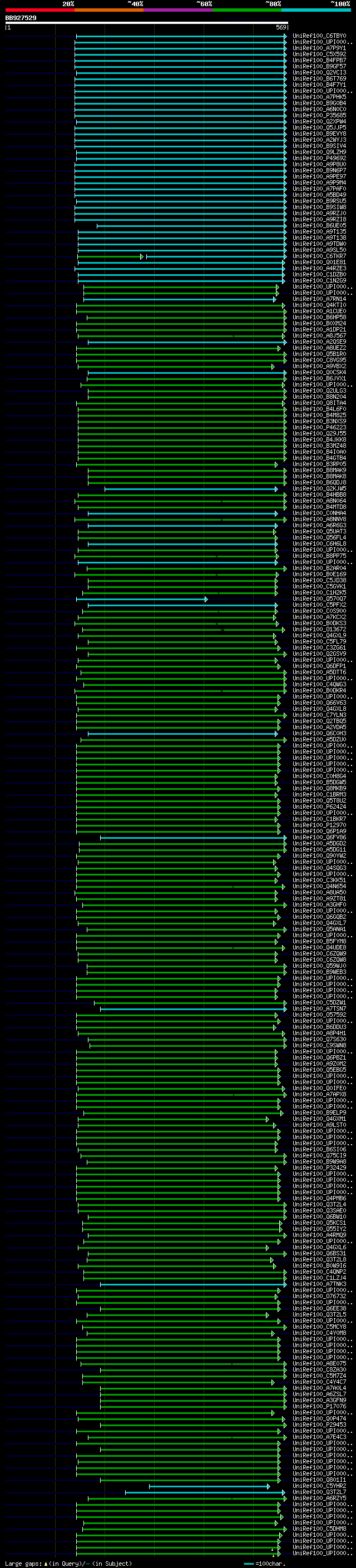Click label UniRef100_A9VBX2
The image size is (356, 1568).
coord(319,367)
